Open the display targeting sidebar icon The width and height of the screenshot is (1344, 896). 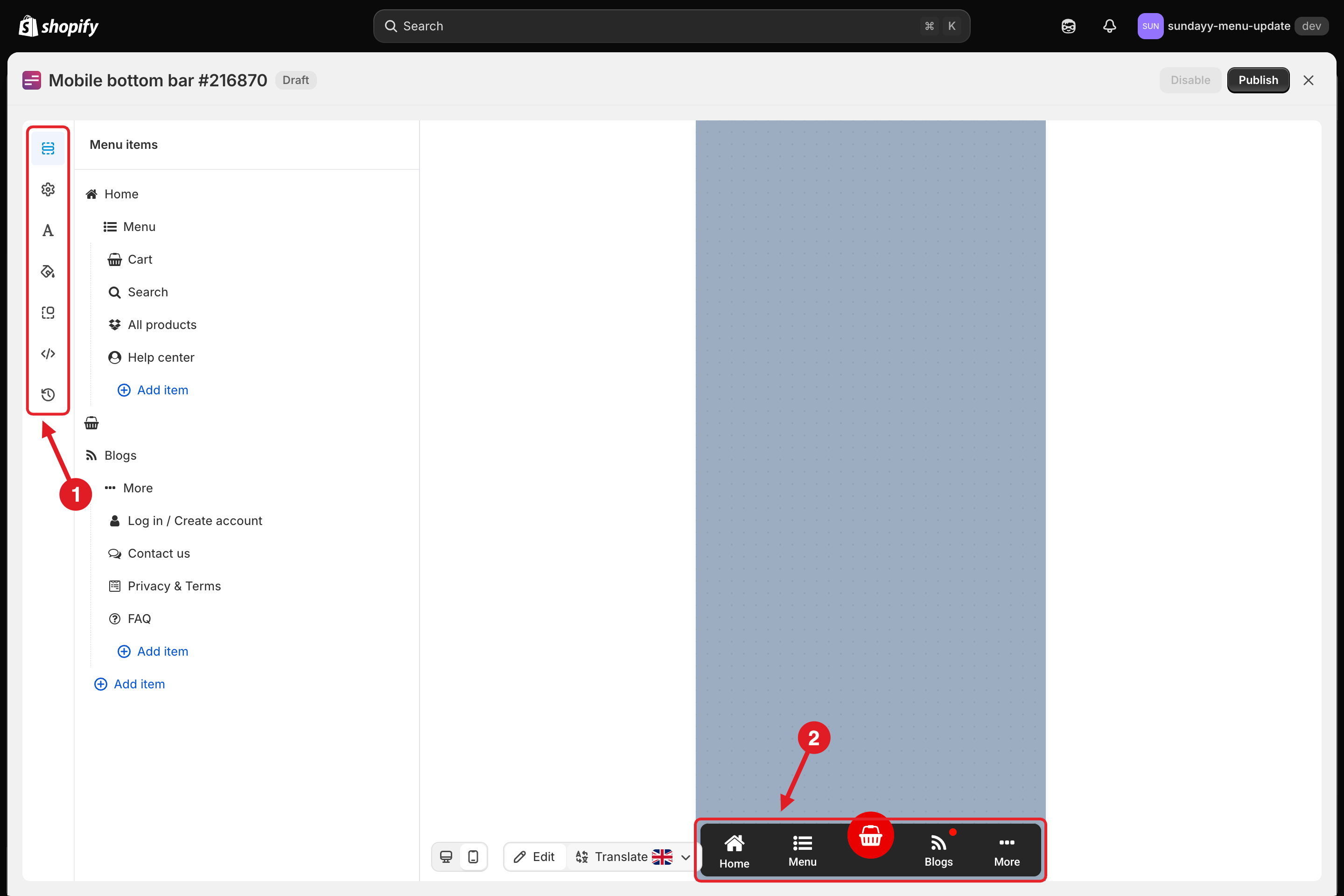click(48, 313)
